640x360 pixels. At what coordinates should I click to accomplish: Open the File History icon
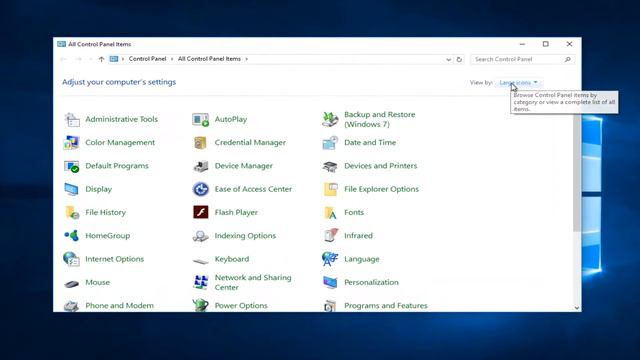pos(71,213)
